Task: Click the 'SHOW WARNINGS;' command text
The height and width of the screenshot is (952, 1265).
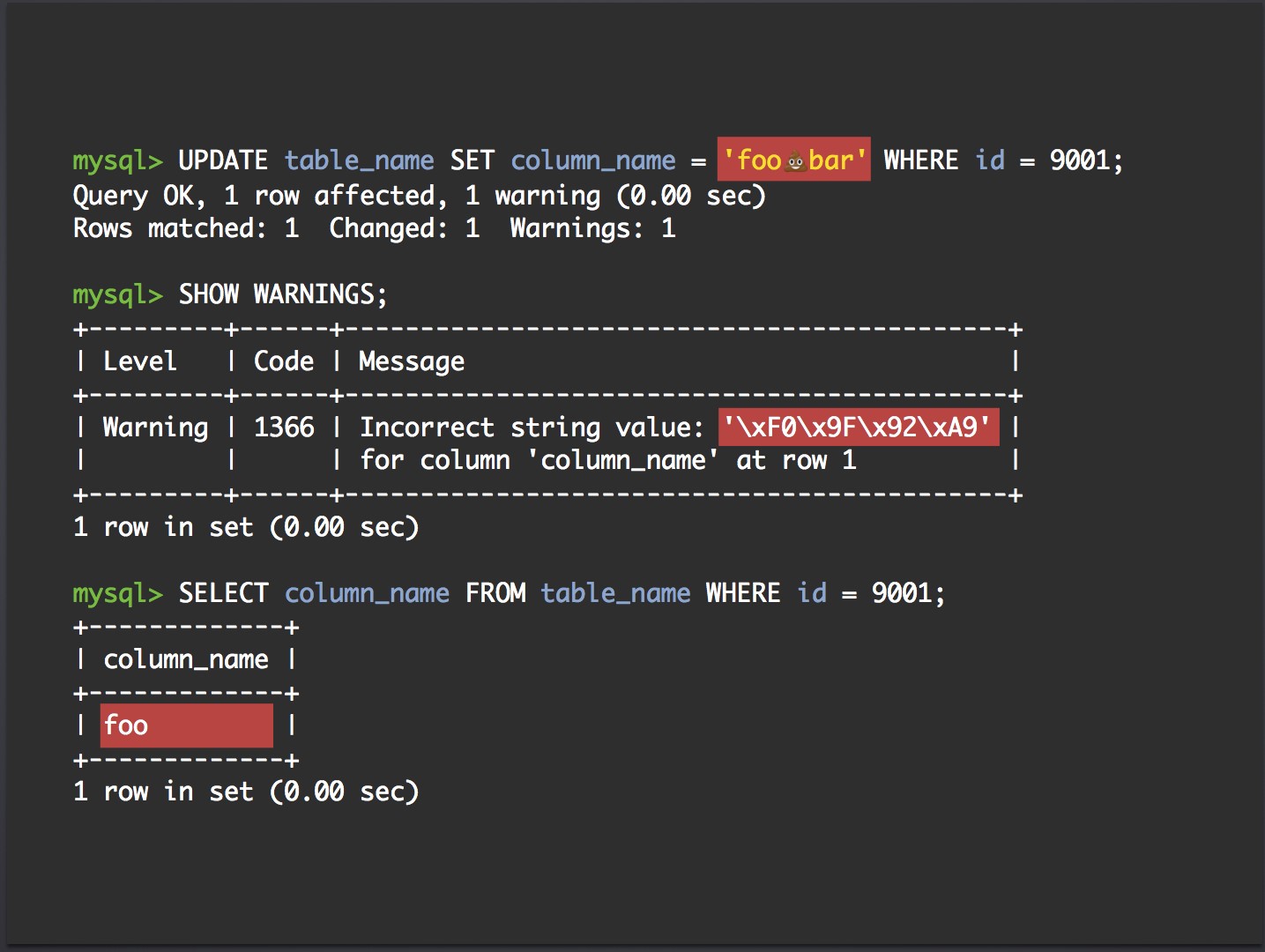Action: click(x=283, y=294)
